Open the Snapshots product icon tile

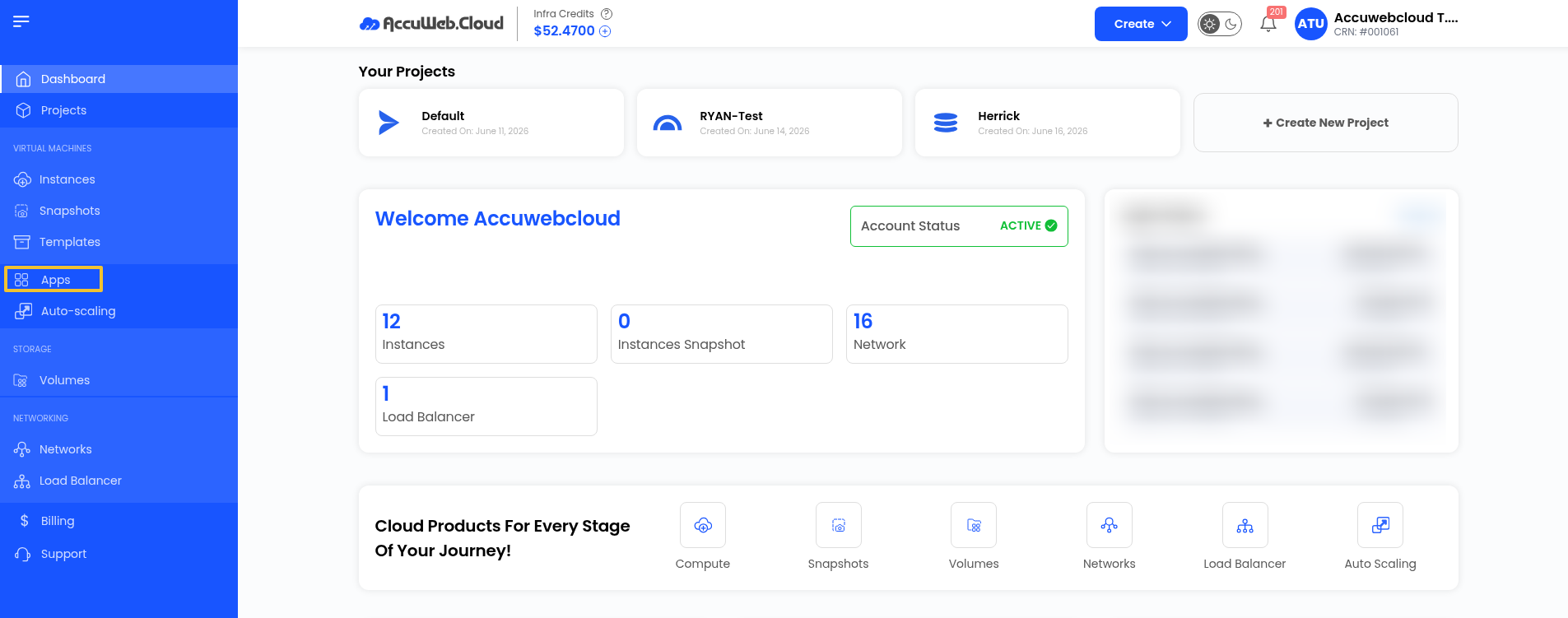click(839, 525)
